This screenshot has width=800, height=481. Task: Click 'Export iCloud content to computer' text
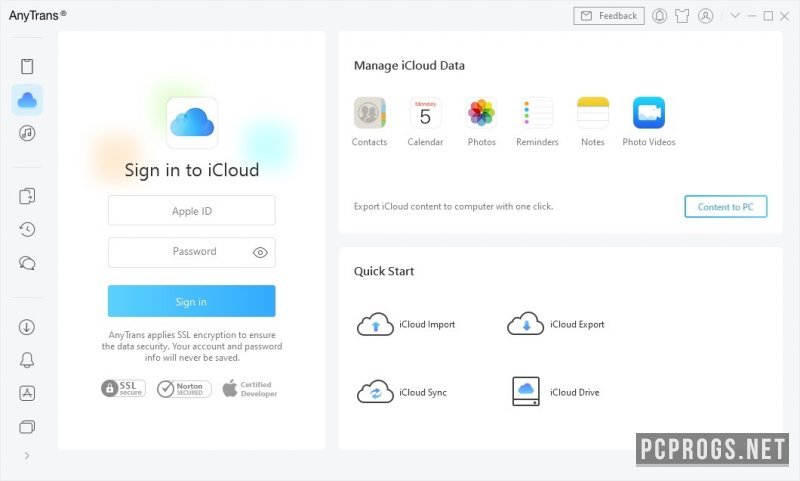tap(453, 207)
